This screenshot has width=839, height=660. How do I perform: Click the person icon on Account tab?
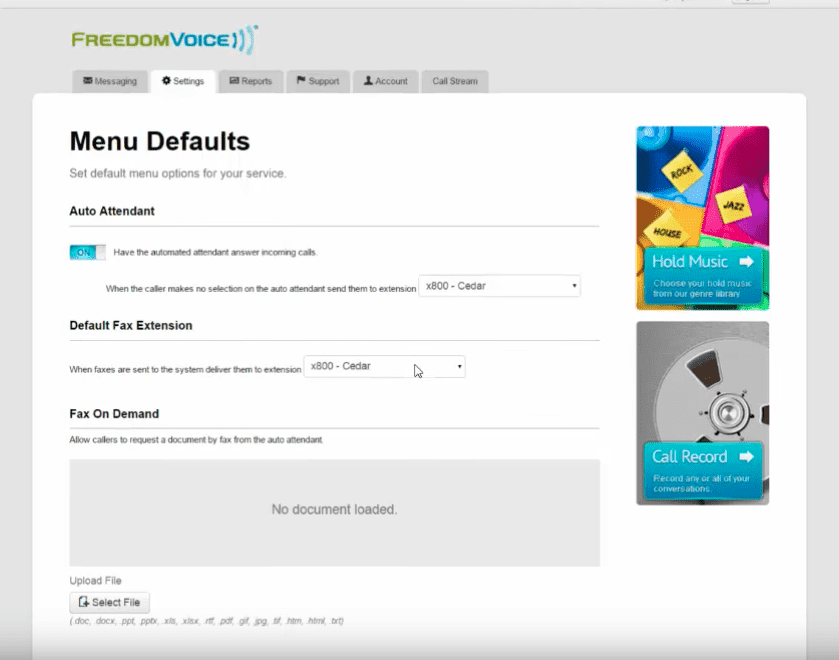(x=369, y=81)
